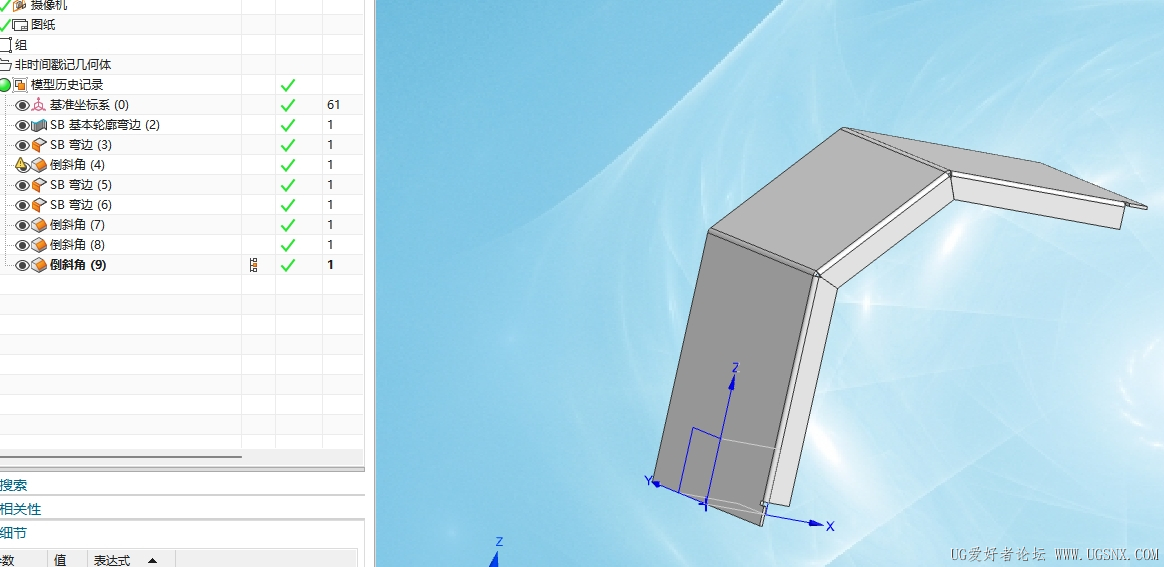The width and height of the screenshot is (1164, 567).
Task: Click green checkmark in SB 弯边 (5) row
Action: coord(288,185)
